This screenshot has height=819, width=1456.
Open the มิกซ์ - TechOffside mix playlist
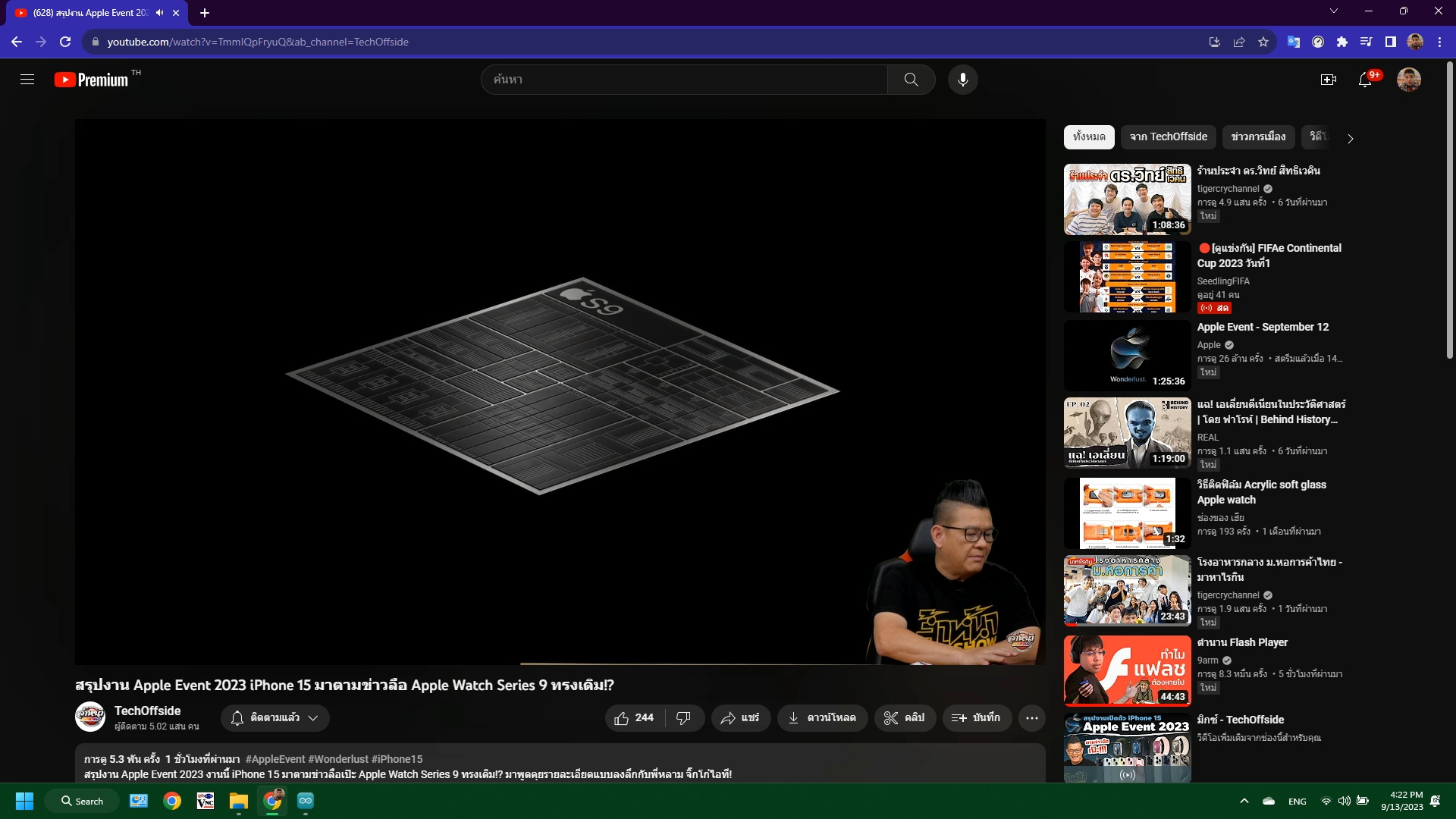[x=1127, y=748]
